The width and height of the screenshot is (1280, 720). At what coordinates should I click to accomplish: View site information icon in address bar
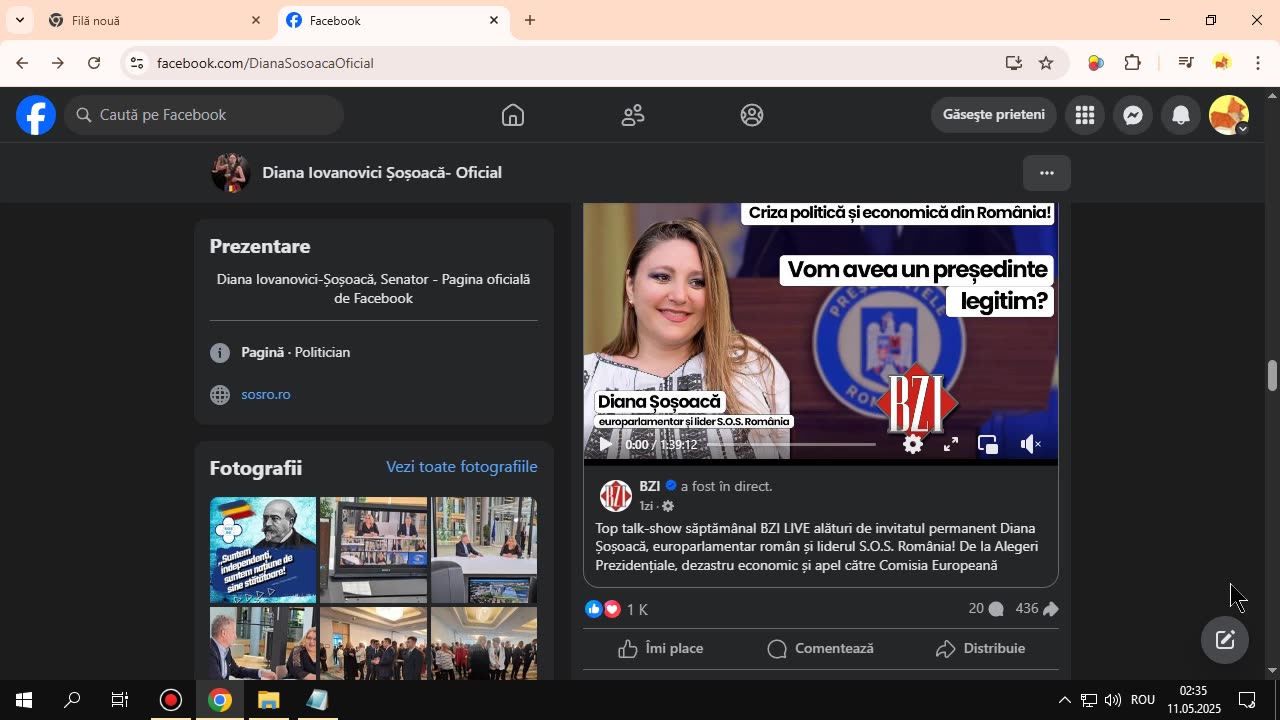(x=137, y=63)
